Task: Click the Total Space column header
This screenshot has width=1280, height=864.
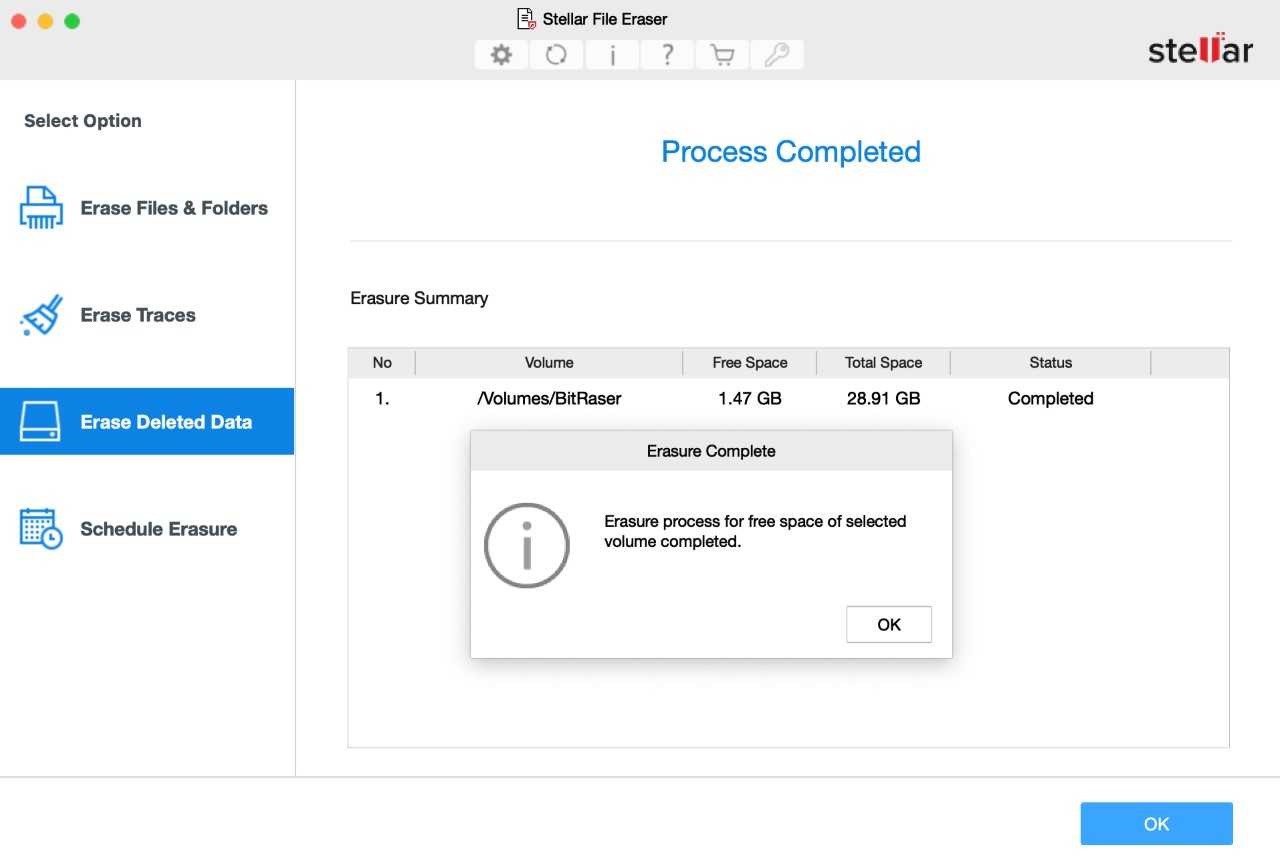Action: click(x=884, y=363)
